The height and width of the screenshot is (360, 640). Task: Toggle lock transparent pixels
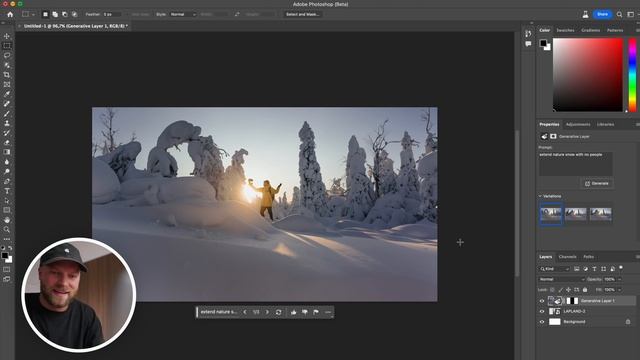552,290
